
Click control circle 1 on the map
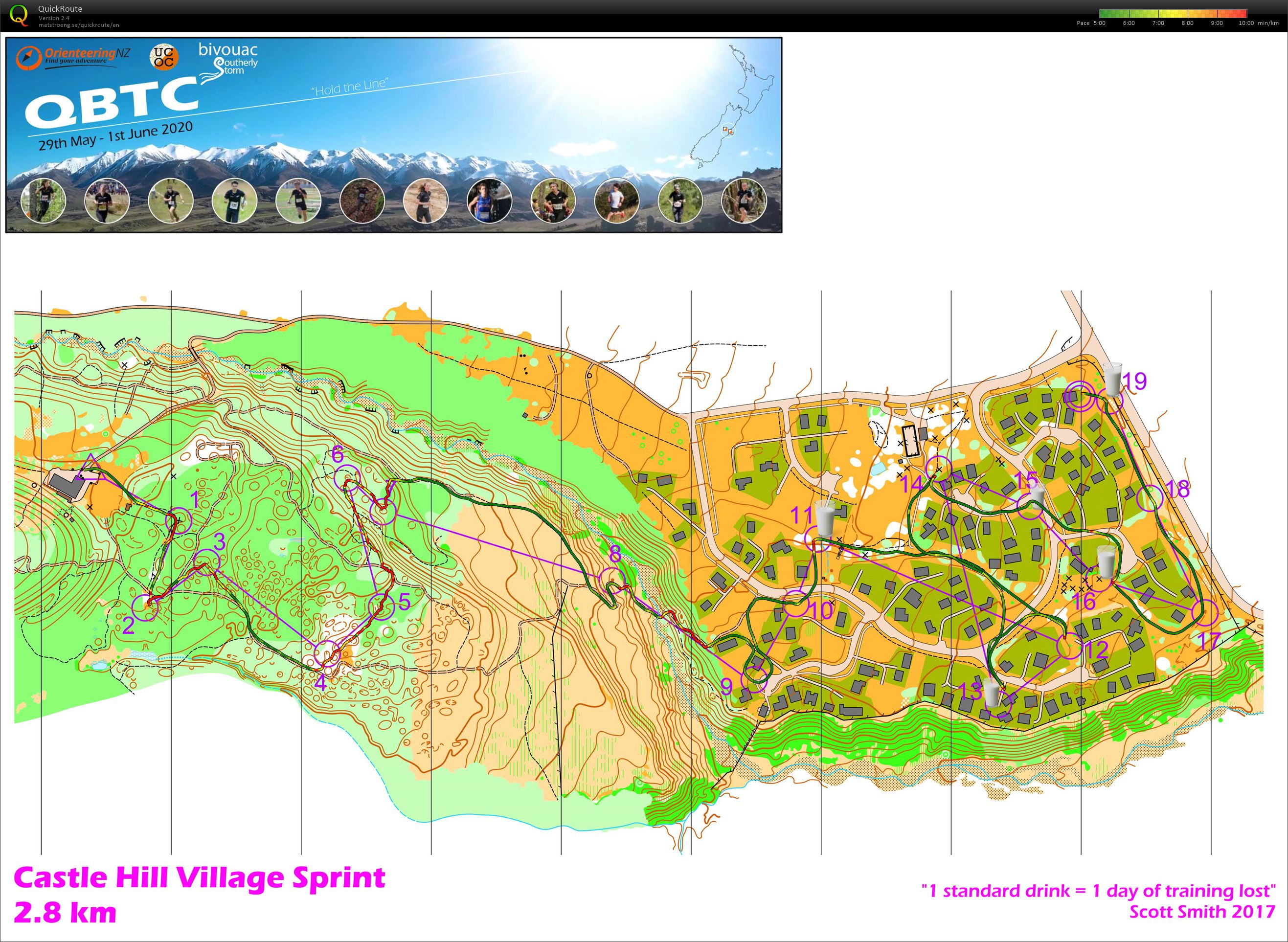179,520
